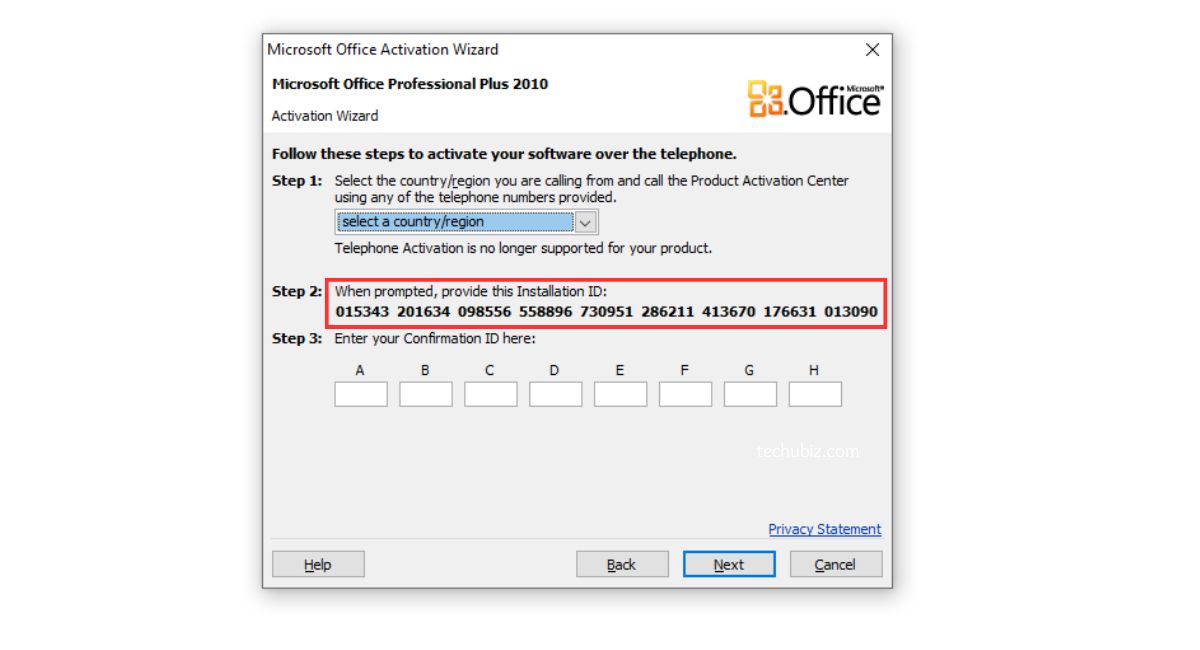Focus Confirmation ID field F

pos(686,394)
